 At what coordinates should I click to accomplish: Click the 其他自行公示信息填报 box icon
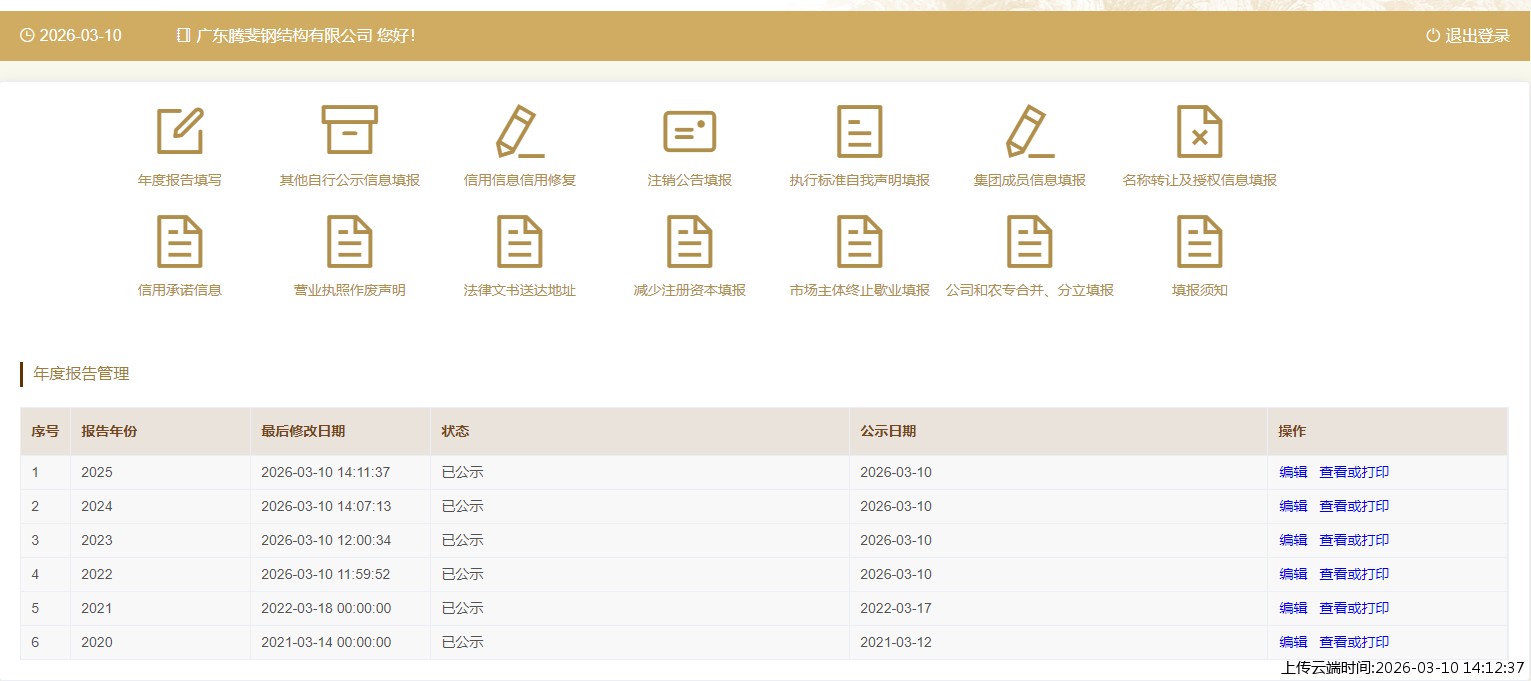pos(350,131)
